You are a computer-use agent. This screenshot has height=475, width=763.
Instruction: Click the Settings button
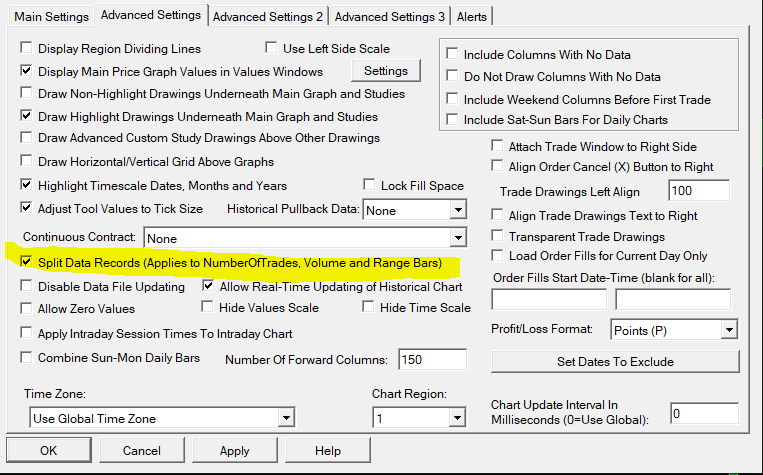coord(386,71)
